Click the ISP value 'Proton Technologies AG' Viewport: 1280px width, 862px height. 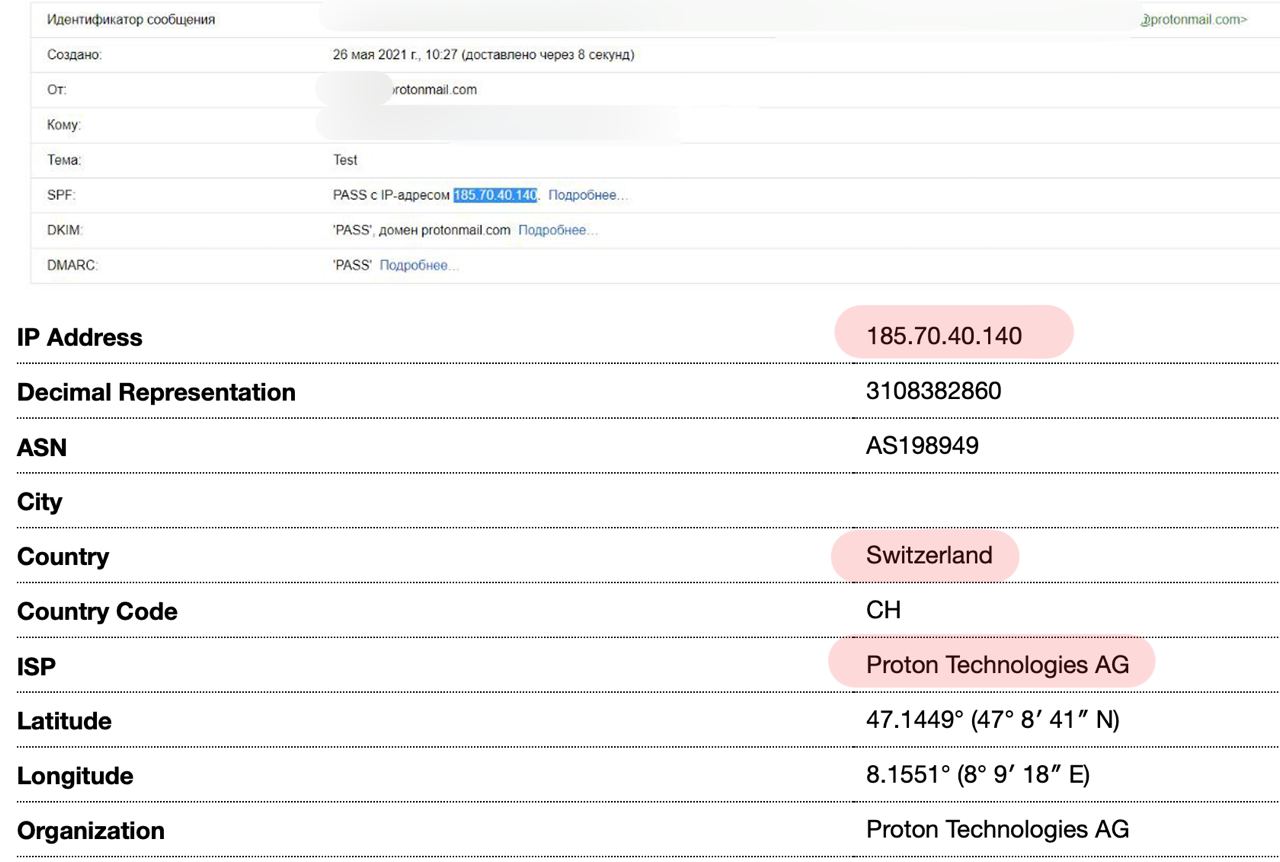(x=997, y=665)
